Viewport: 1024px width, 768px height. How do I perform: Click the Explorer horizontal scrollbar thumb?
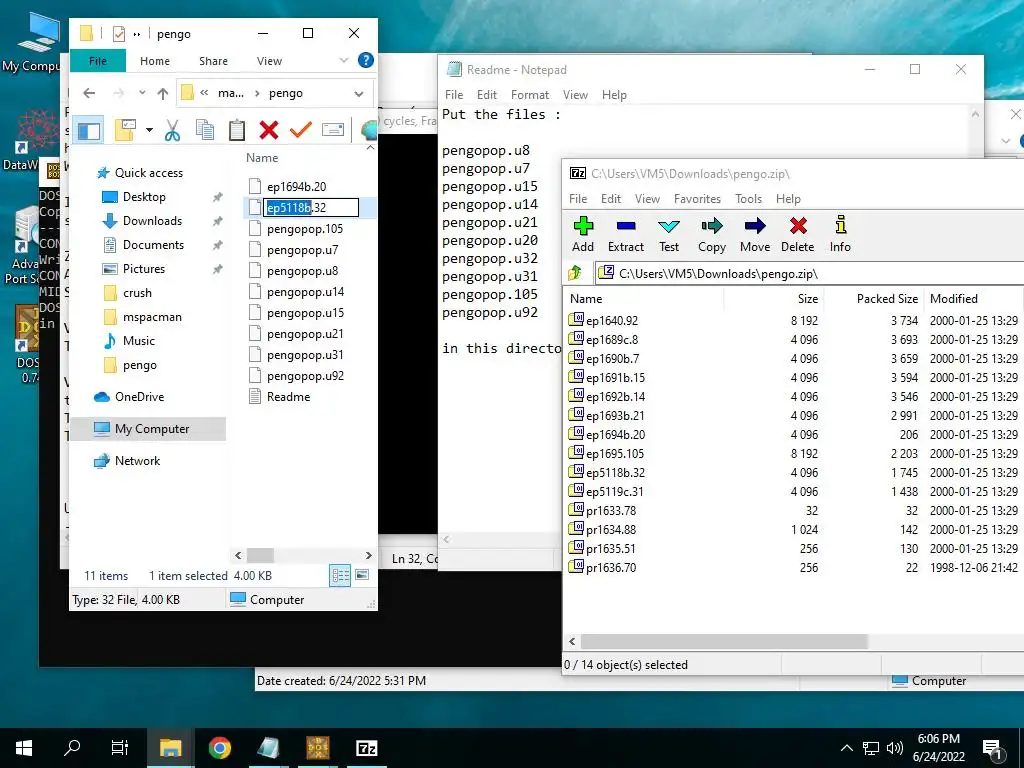[x=261, y=555]
